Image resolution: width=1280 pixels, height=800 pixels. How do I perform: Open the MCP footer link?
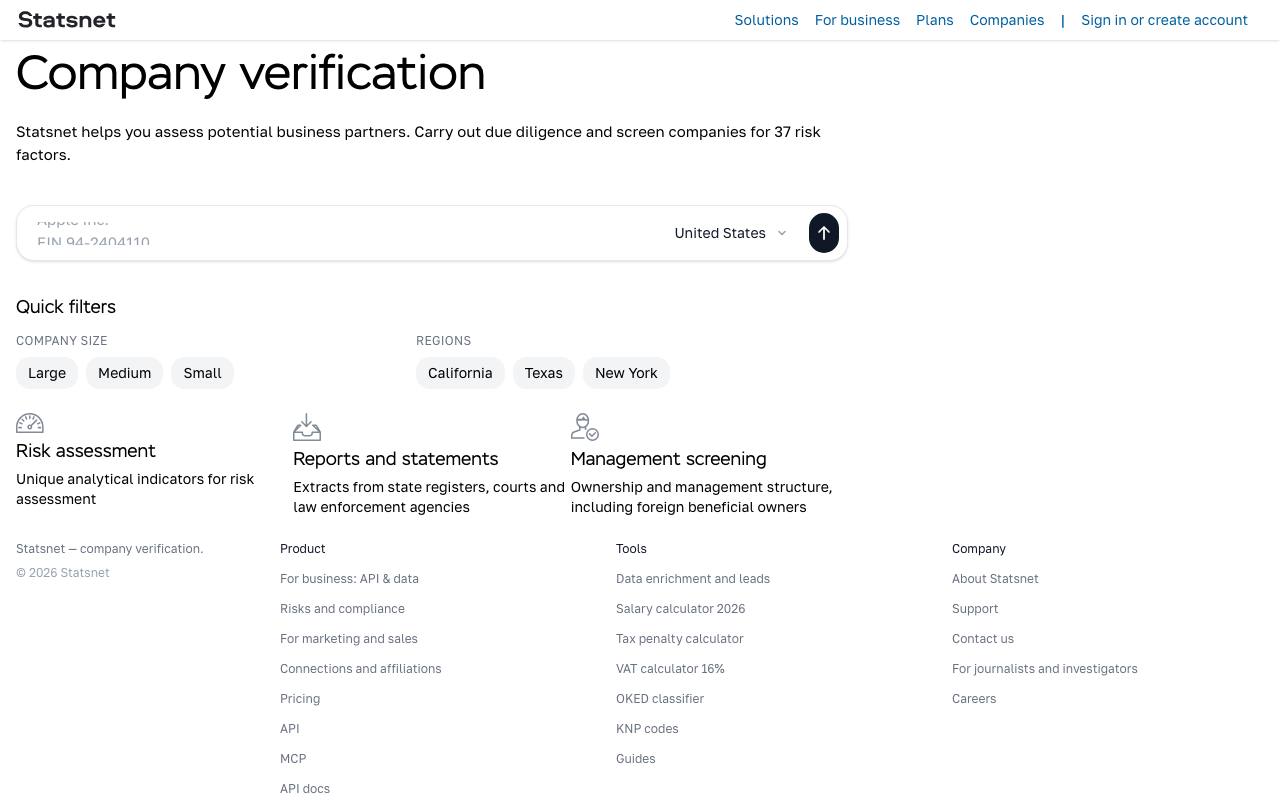point(293,759)
